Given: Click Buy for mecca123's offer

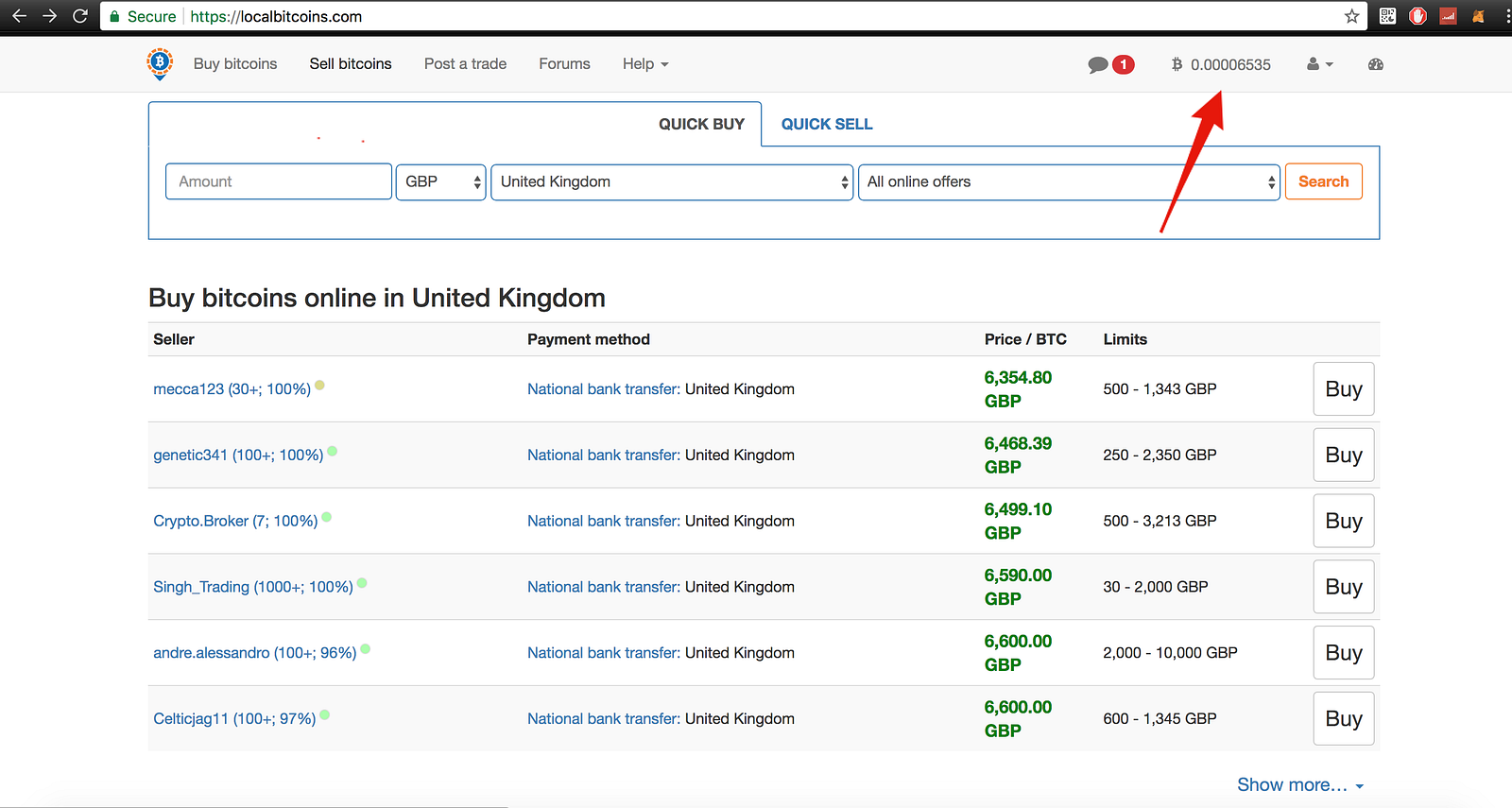Looking at the screenshot, I should [1344, 389].
